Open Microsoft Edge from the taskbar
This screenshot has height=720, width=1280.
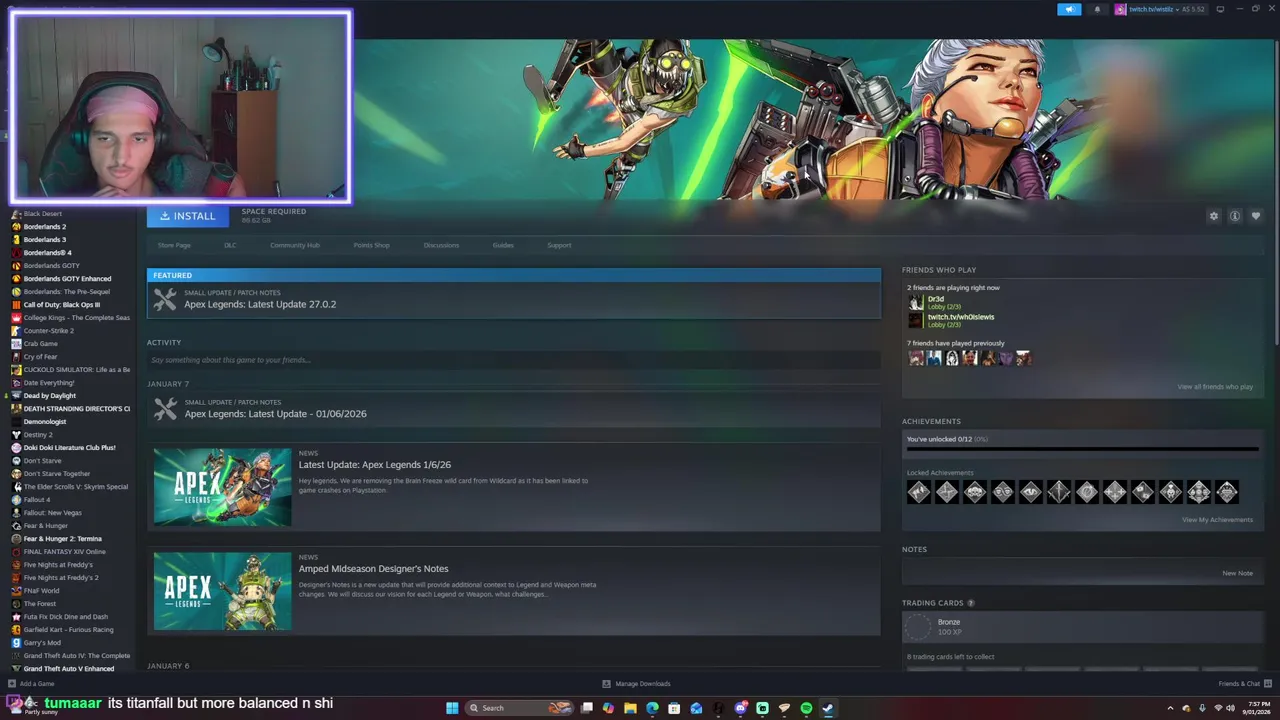pos(652,708)
